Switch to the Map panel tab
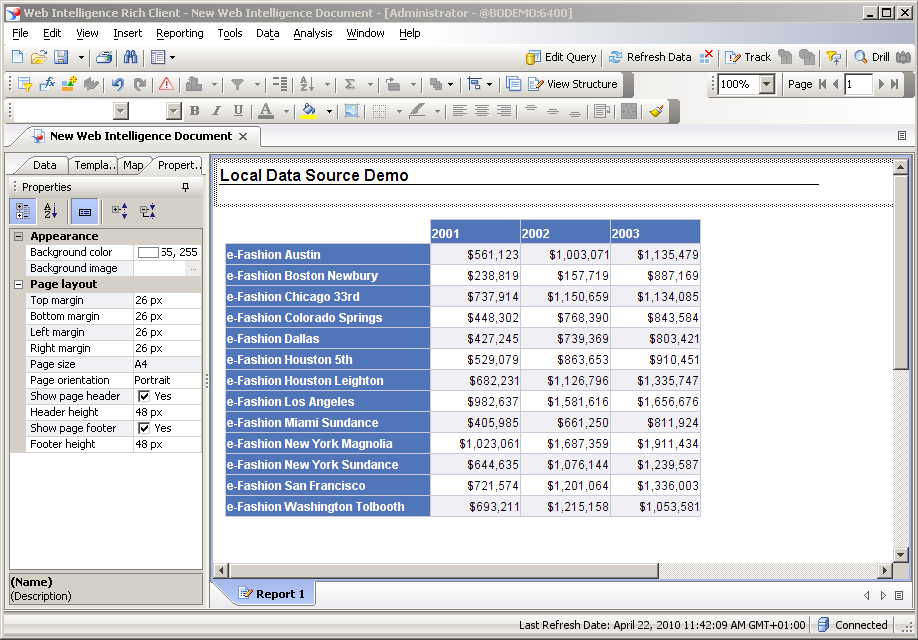This screenshot has height=640, width=918. coord(133,165)
